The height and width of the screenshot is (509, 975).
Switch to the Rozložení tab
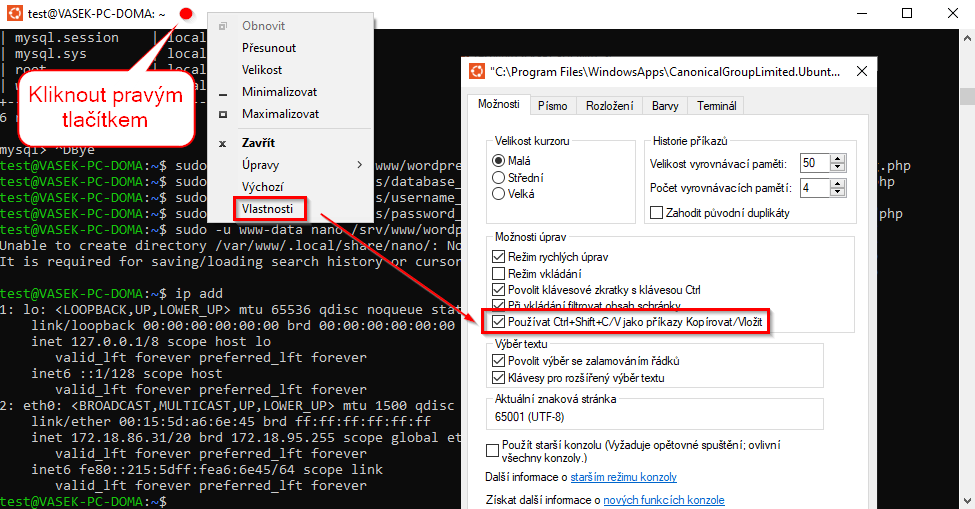click(609, 106)
